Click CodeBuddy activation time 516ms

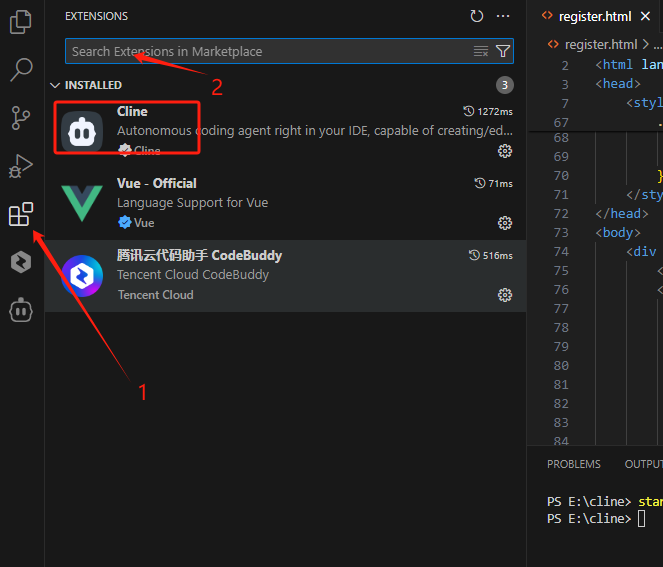click(490, 255)
